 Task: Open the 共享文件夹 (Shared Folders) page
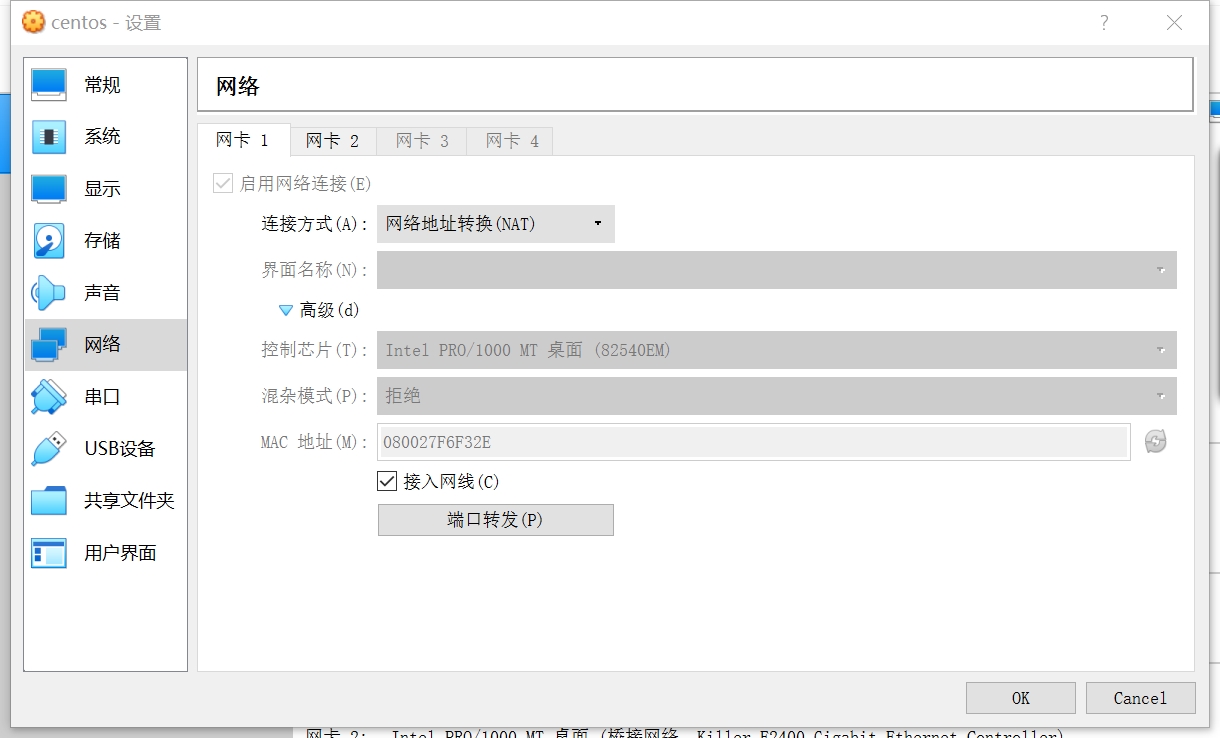click(x=50, y=500)
